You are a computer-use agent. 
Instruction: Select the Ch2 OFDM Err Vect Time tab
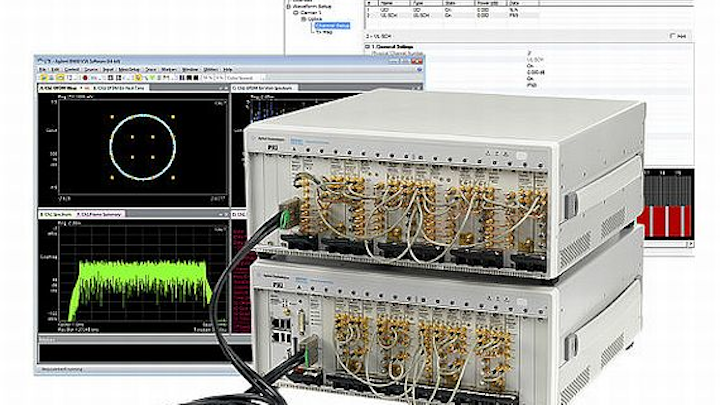[118, 87]
